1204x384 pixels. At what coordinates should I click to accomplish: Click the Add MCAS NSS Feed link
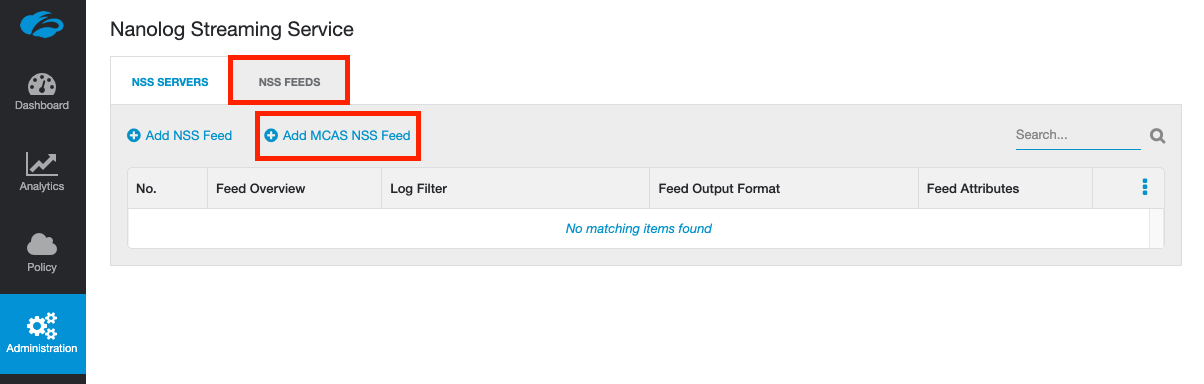(x=347, y=135)
